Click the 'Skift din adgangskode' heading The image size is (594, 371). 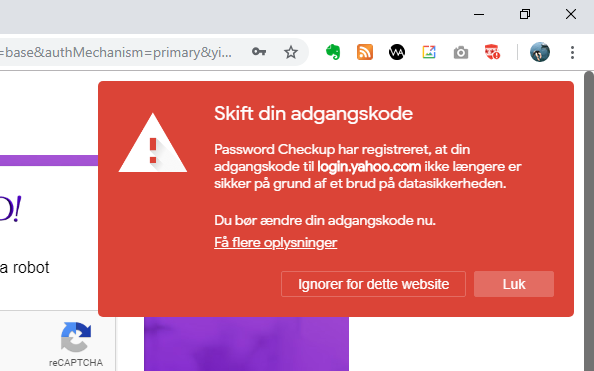pyautogui.click(x=313, y=113)
